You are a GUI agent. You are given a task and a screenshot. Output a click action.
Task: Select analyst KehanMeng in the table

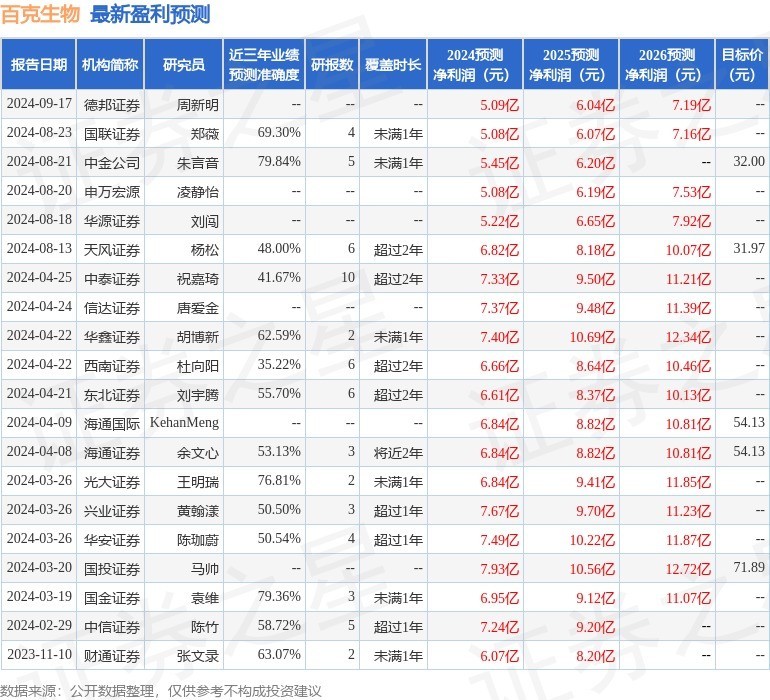click(184, 423)
